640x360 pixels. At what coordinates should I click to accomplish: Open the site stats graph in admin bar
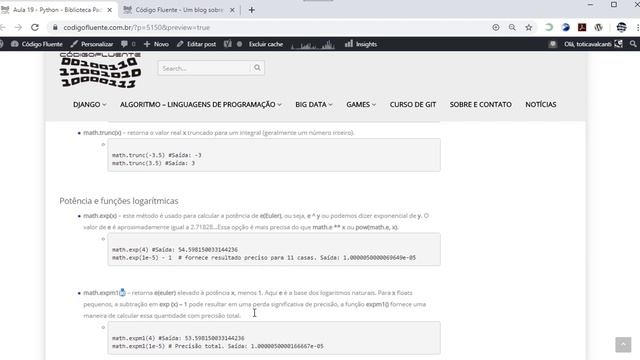click(313, 44)
